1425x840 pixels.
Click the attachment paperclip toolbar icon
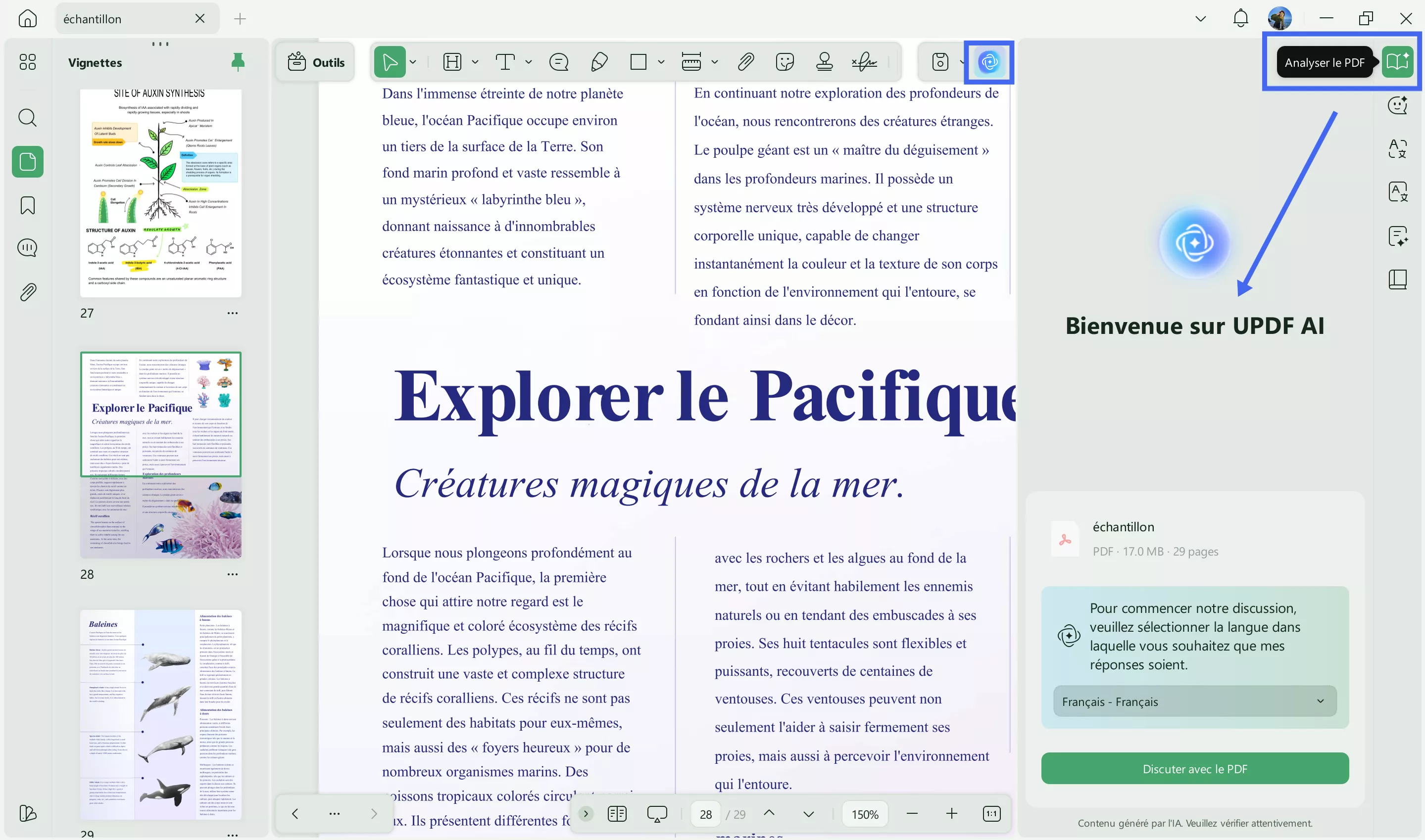tap(745, 62)
